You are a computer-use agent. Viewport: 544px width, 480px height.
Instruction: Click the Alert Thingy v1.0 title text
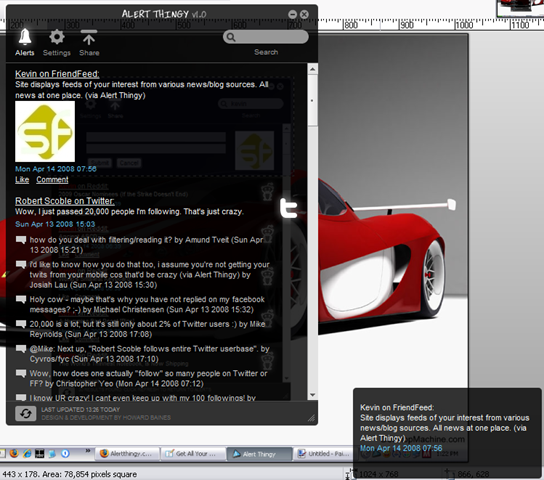pyautogui.click(x=164, y=14)
